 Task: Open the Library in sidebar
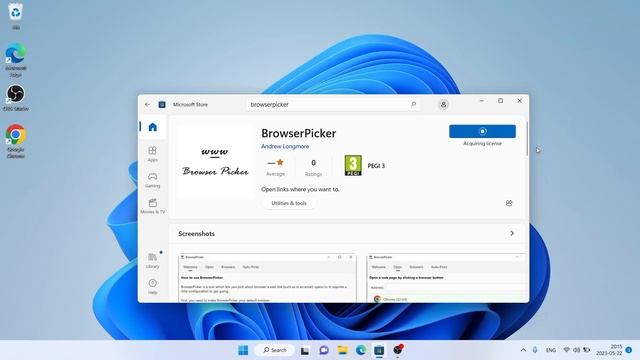tap(153, 260)
